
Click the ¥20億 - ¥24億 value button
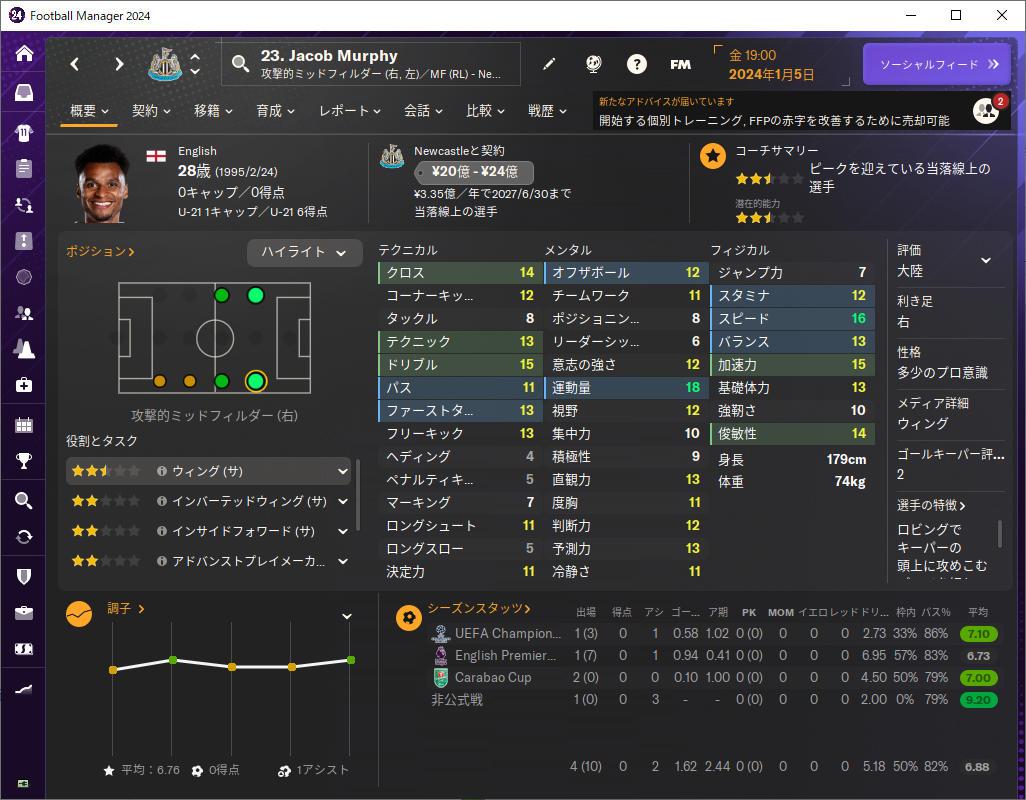click(x=474, y=172)
